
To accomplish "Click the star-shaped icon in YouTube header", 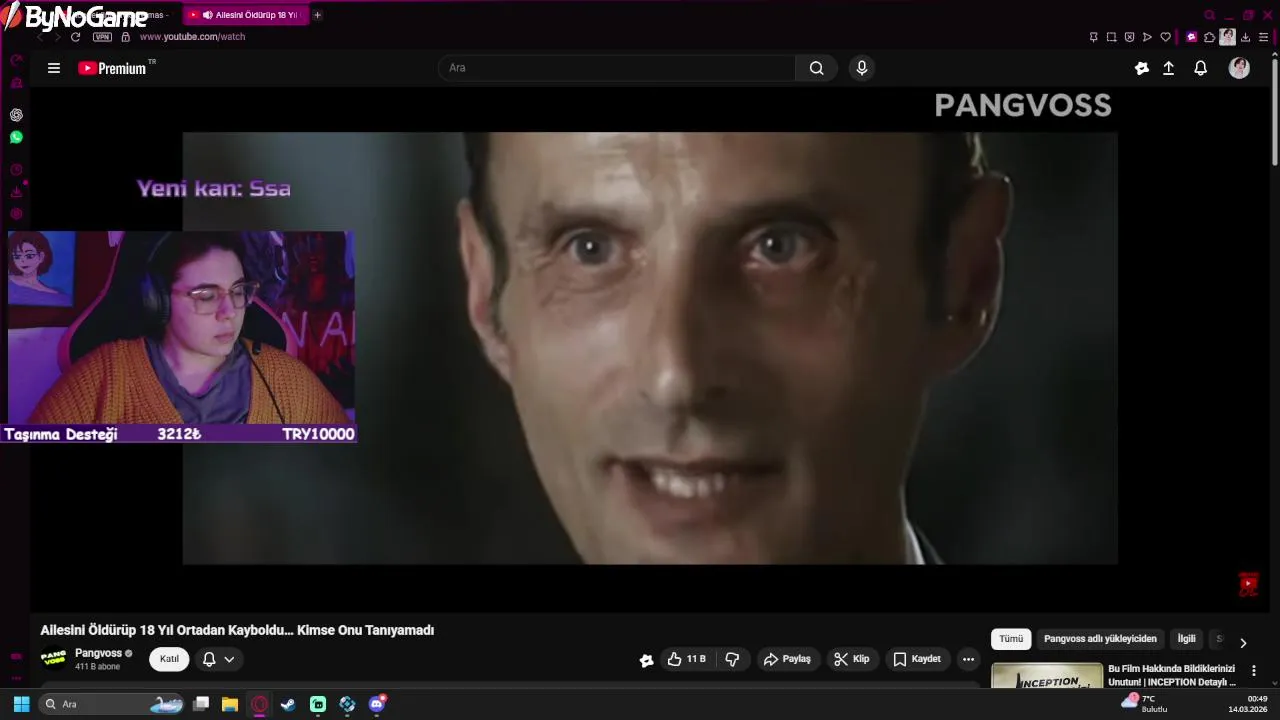I will point(1142,68).
